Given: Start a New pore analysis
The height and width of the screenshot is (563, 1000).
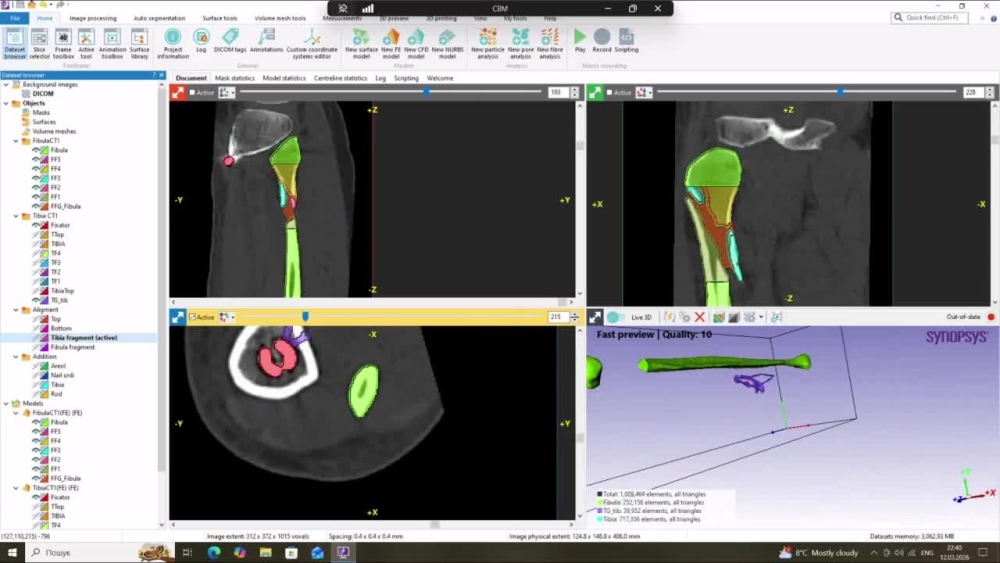Looking at the screenshot, I should pyautogui.click(x=520, y=43).
